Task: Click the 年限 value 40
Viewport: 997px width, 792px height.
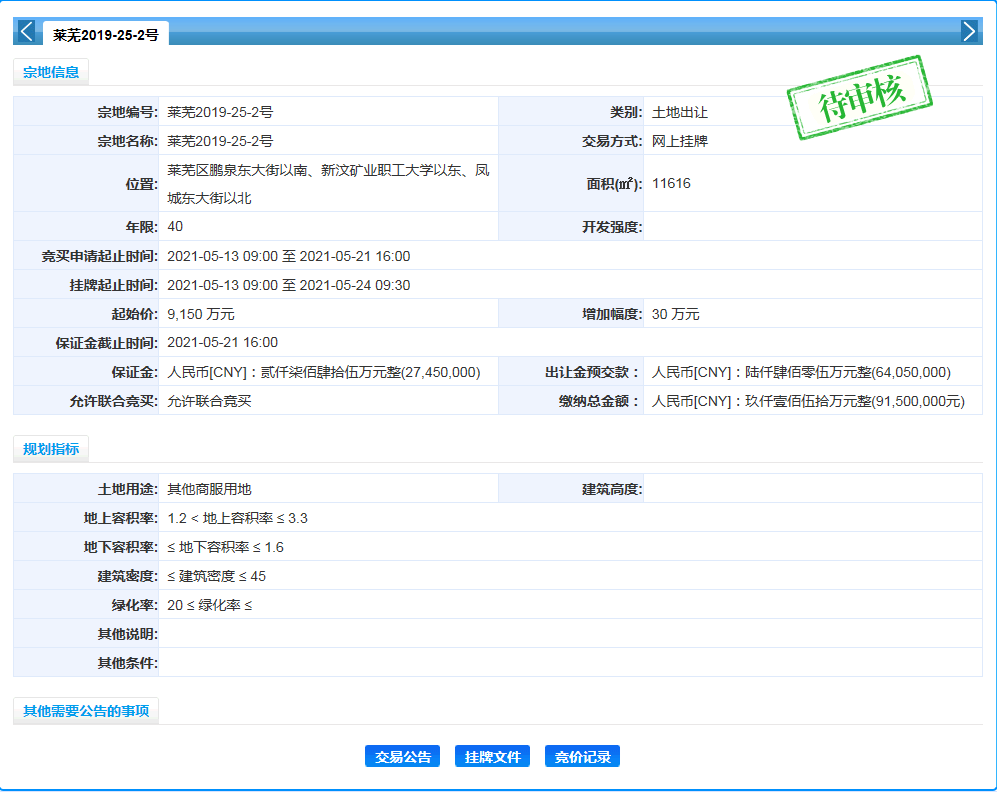Action: (x=175, y=226)
